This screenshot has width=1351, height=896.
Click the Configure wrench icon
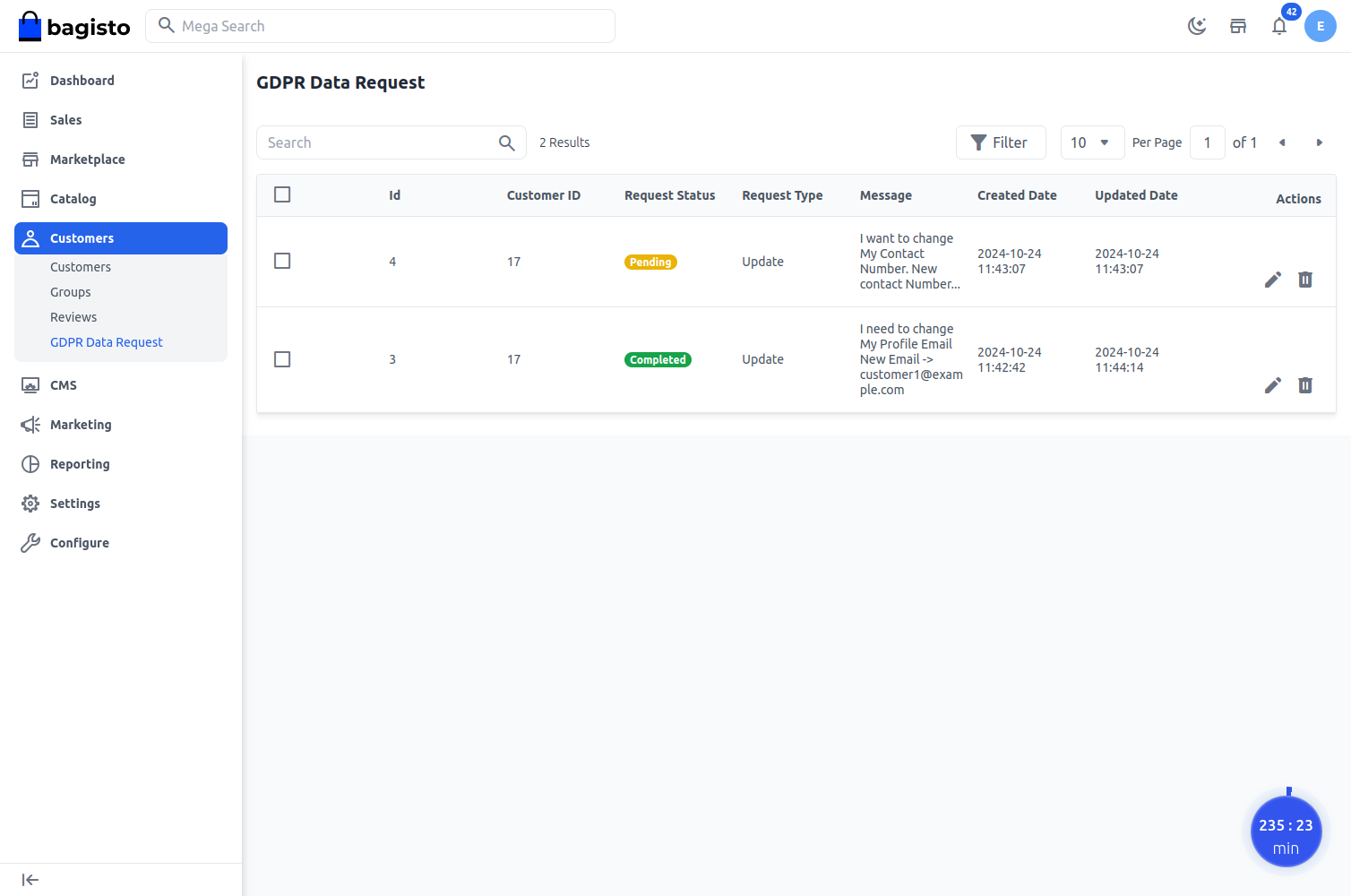pyautogui.click(x=30, y=543)
